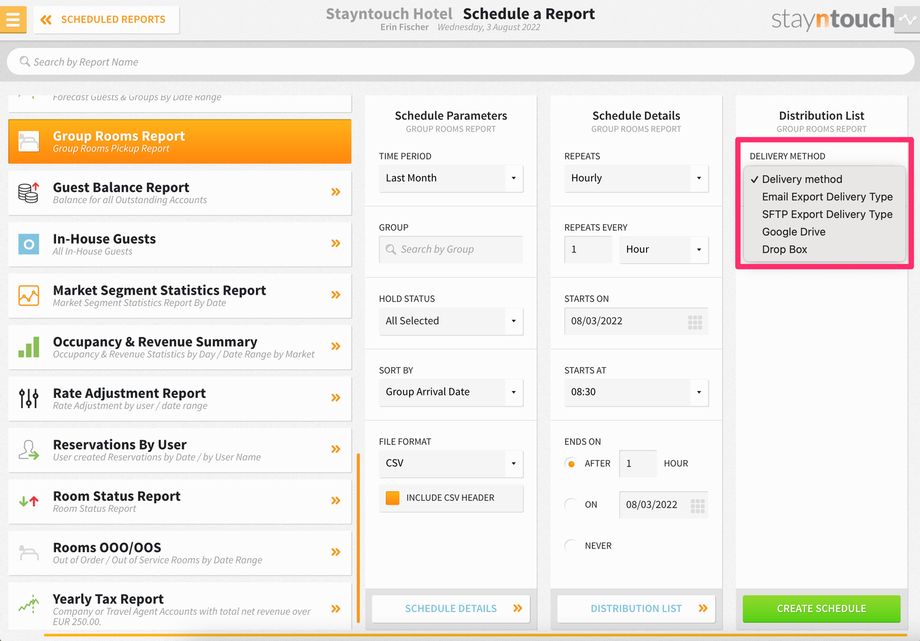Select the Ends On On radio button
920x641 pixels.
[570, 505]
